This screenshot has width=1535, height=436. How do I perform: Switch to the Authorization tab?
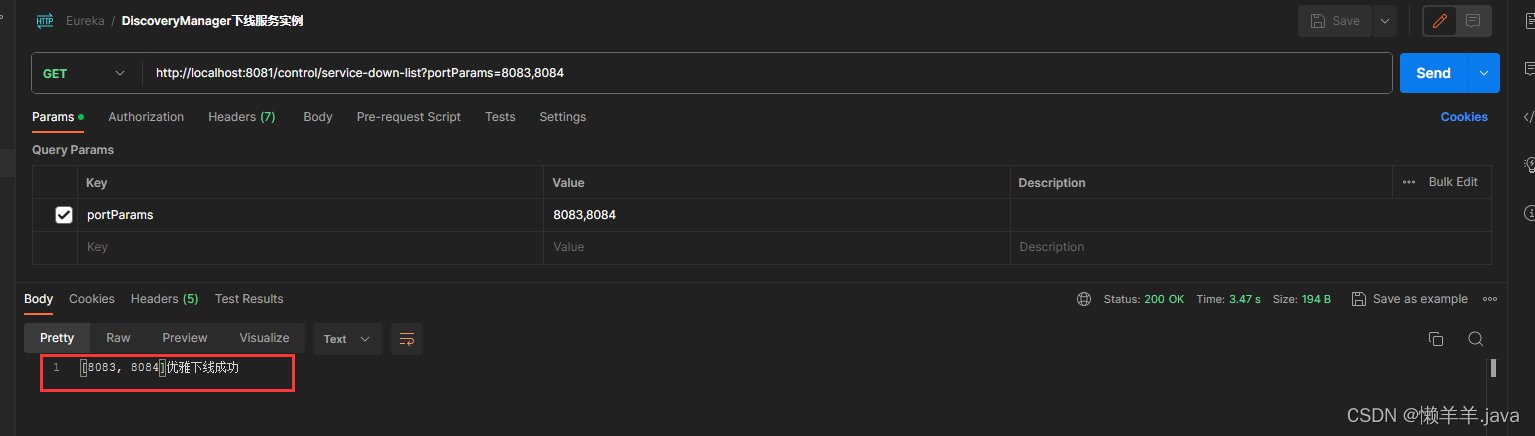(x=146, y=117)
